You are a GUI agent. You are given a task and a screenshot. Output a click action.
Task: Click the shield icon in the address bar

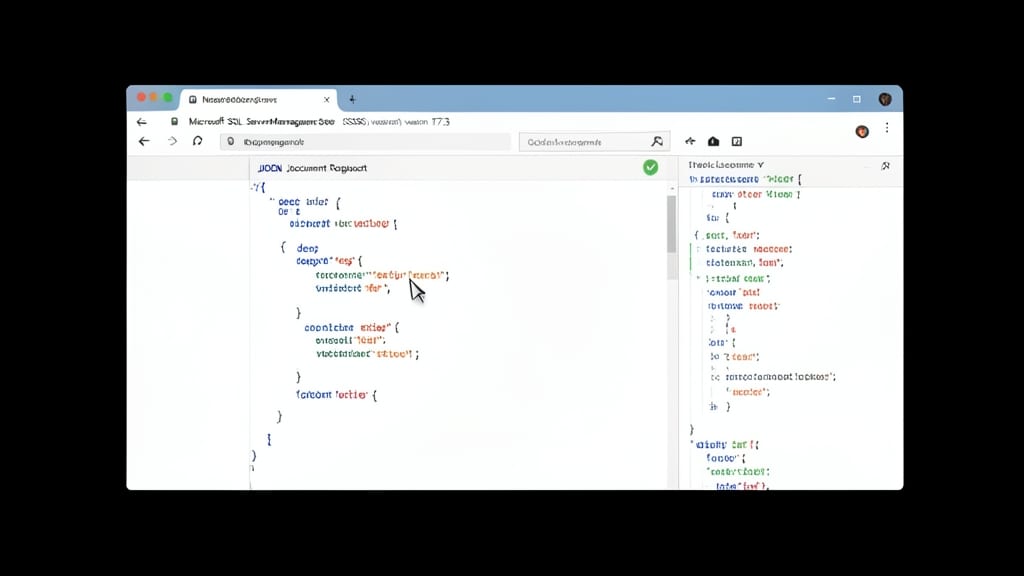(x=231, y=142)
